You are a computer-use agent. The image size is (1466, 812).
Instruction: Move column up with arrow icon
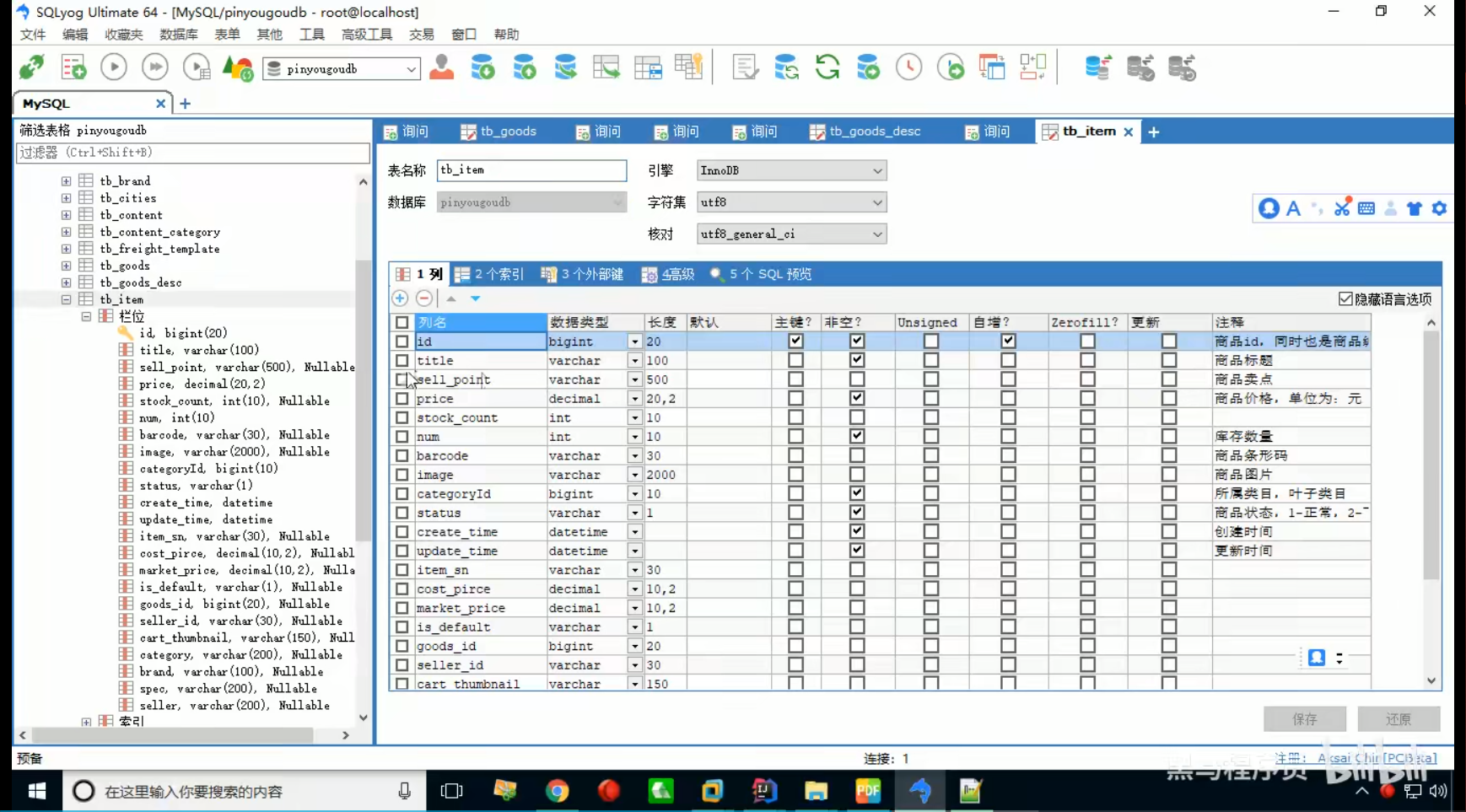[451, 298]
